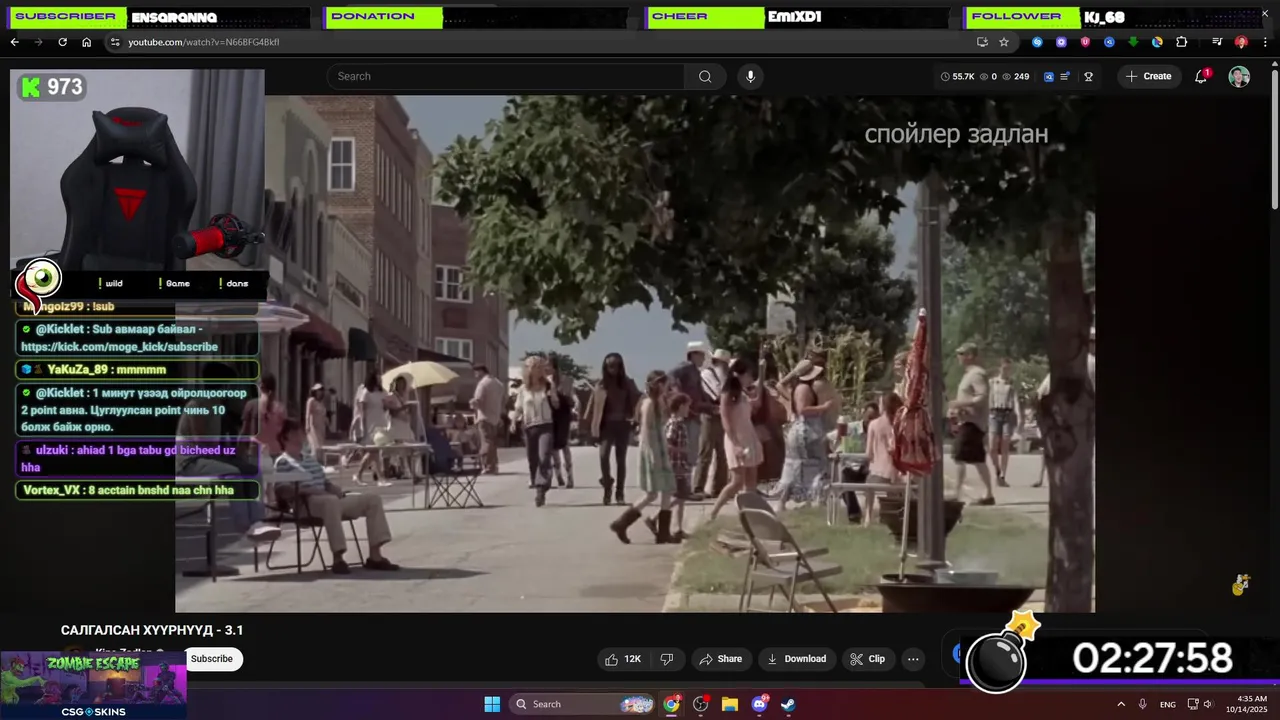
Task: Open the trophy icon in YouTube header
Action: 1088,76
